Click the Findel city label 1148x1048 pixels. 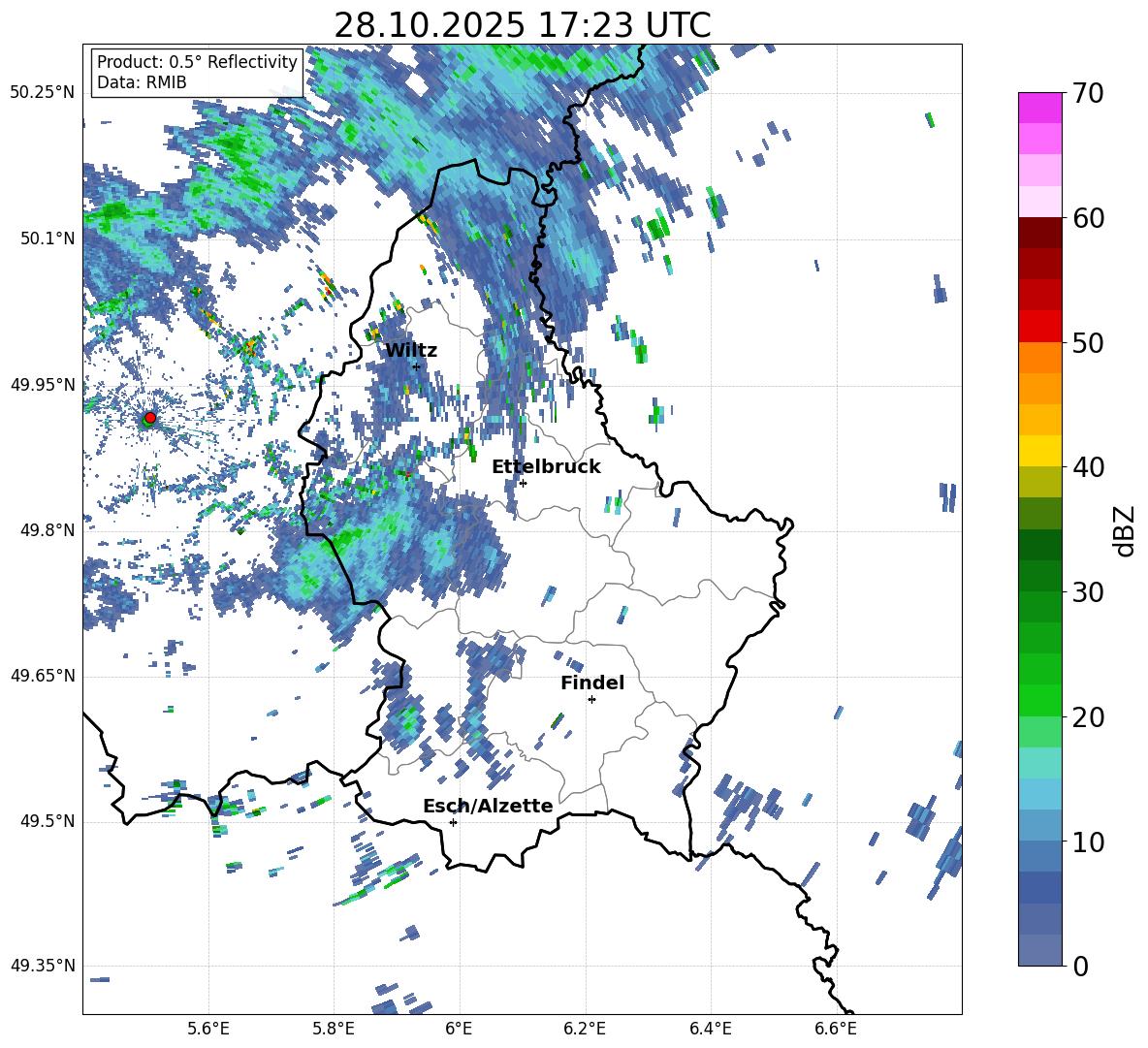coord(592,683)
